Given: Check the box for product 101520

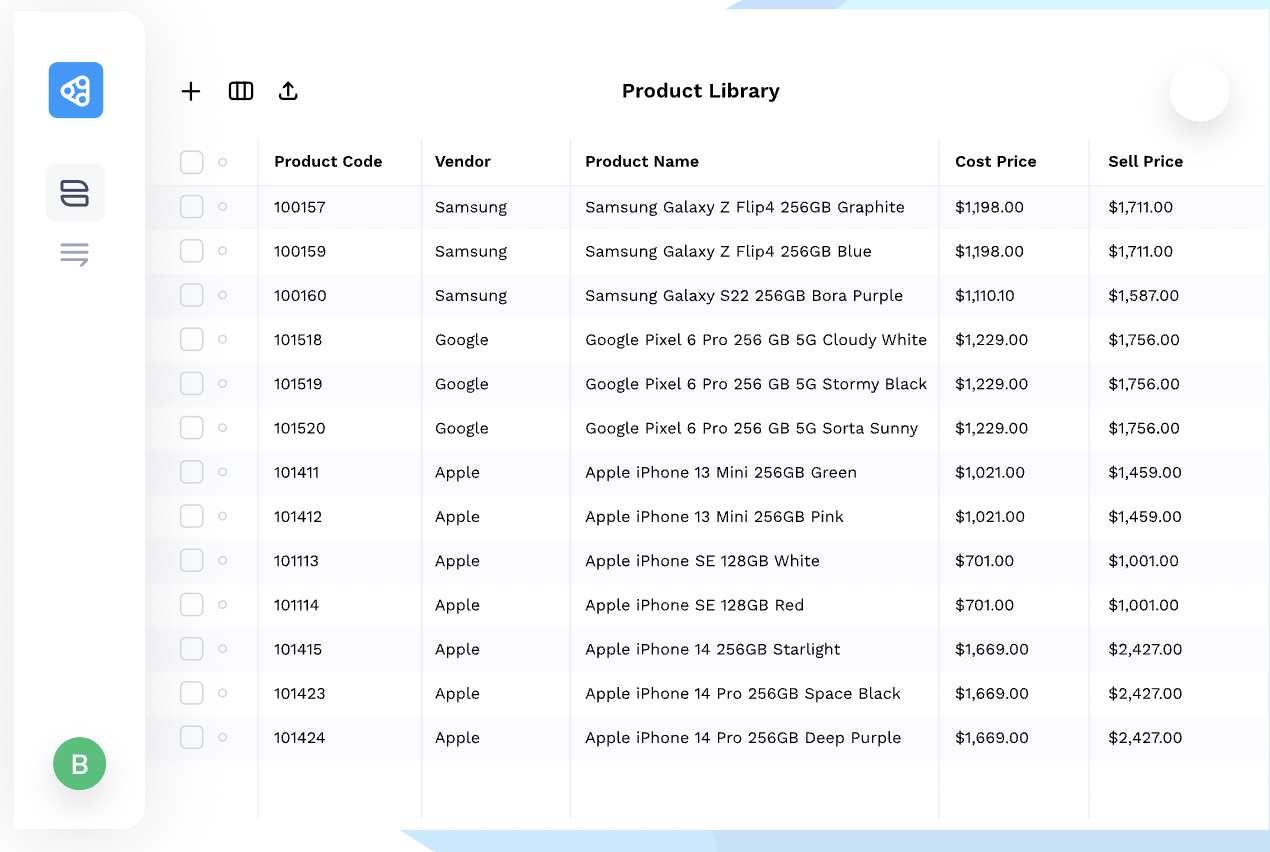Looking at the screenshot, I should click(192, 428).
